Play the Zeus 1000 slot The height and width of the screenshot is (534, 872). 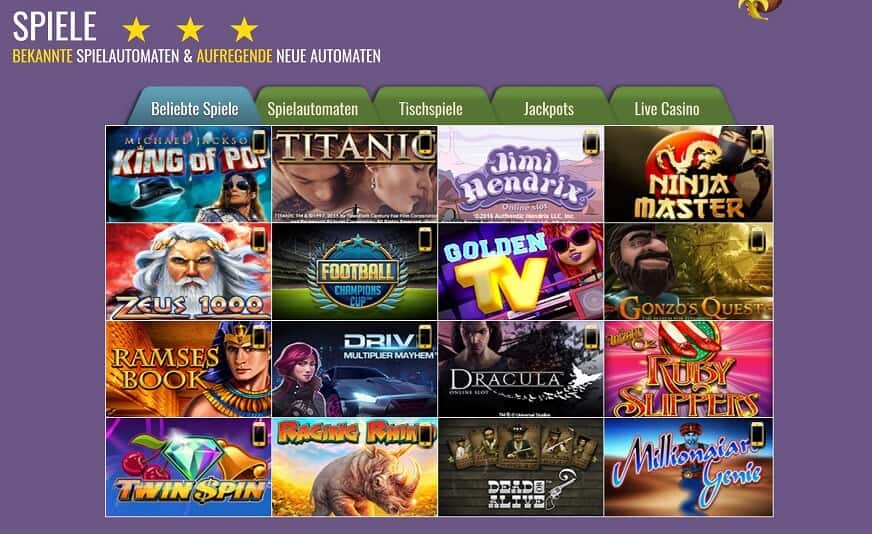point(189,271)
